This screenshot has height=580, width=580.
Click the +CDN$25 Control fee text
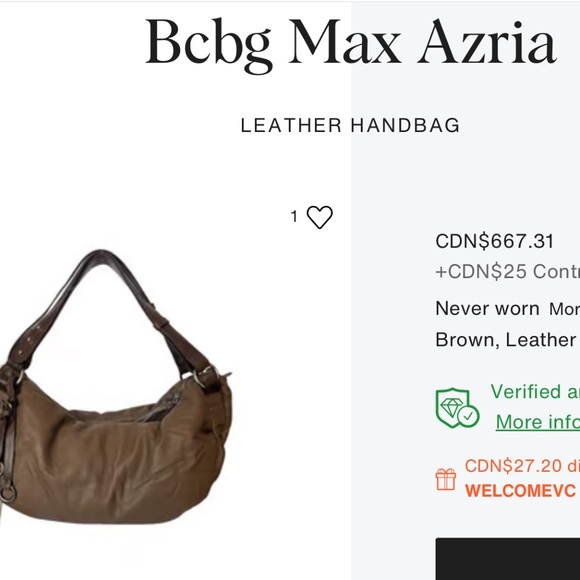pyautogui.click(x=508, y=272)
